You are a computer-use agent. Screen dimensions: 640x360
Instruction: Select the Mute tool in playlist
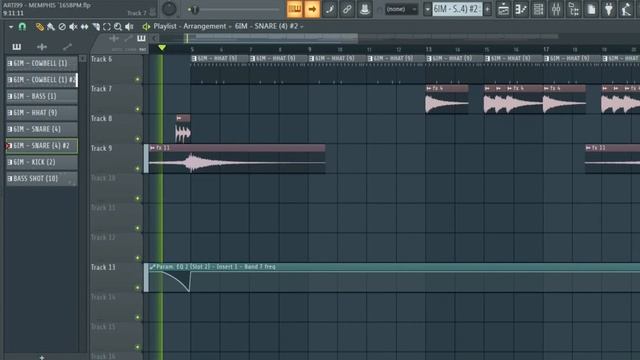pos(73,27)
